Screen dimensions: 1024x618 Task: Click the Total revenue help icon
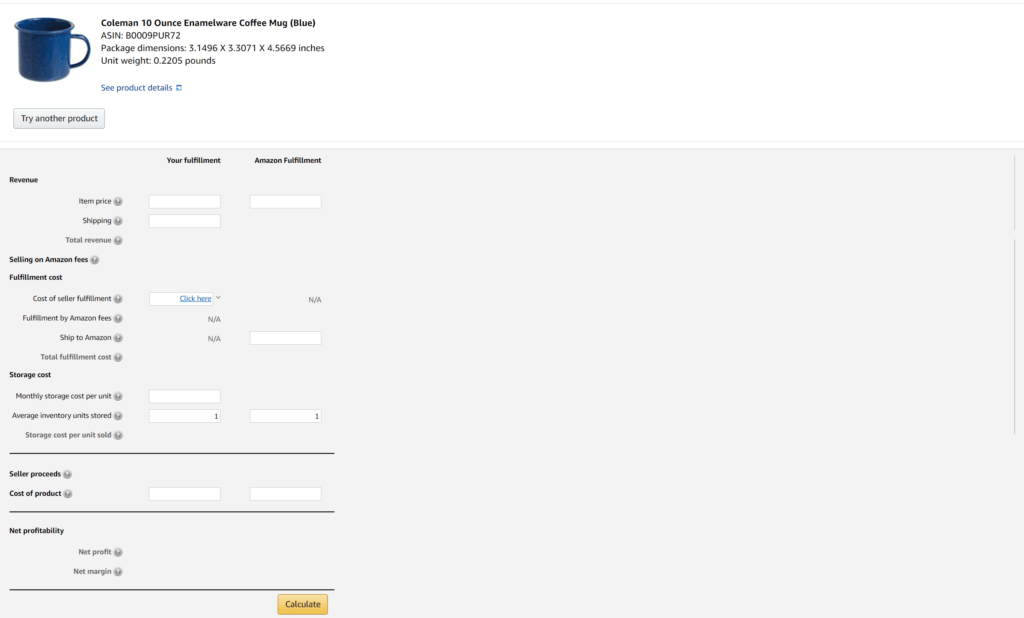pos(120,240)
